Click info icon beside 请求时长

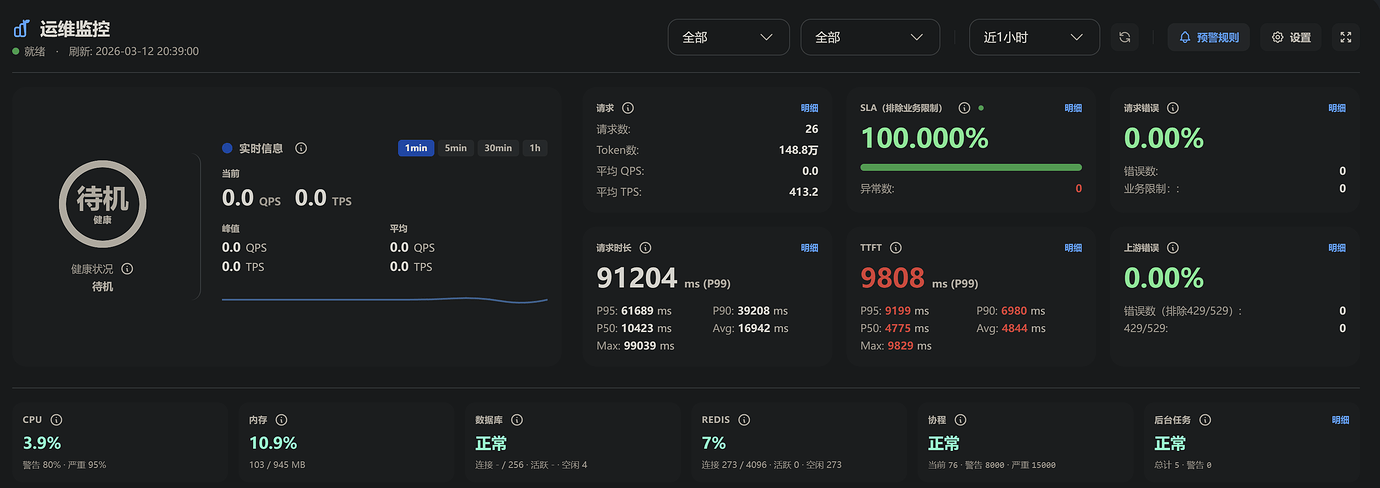[645, 248]
